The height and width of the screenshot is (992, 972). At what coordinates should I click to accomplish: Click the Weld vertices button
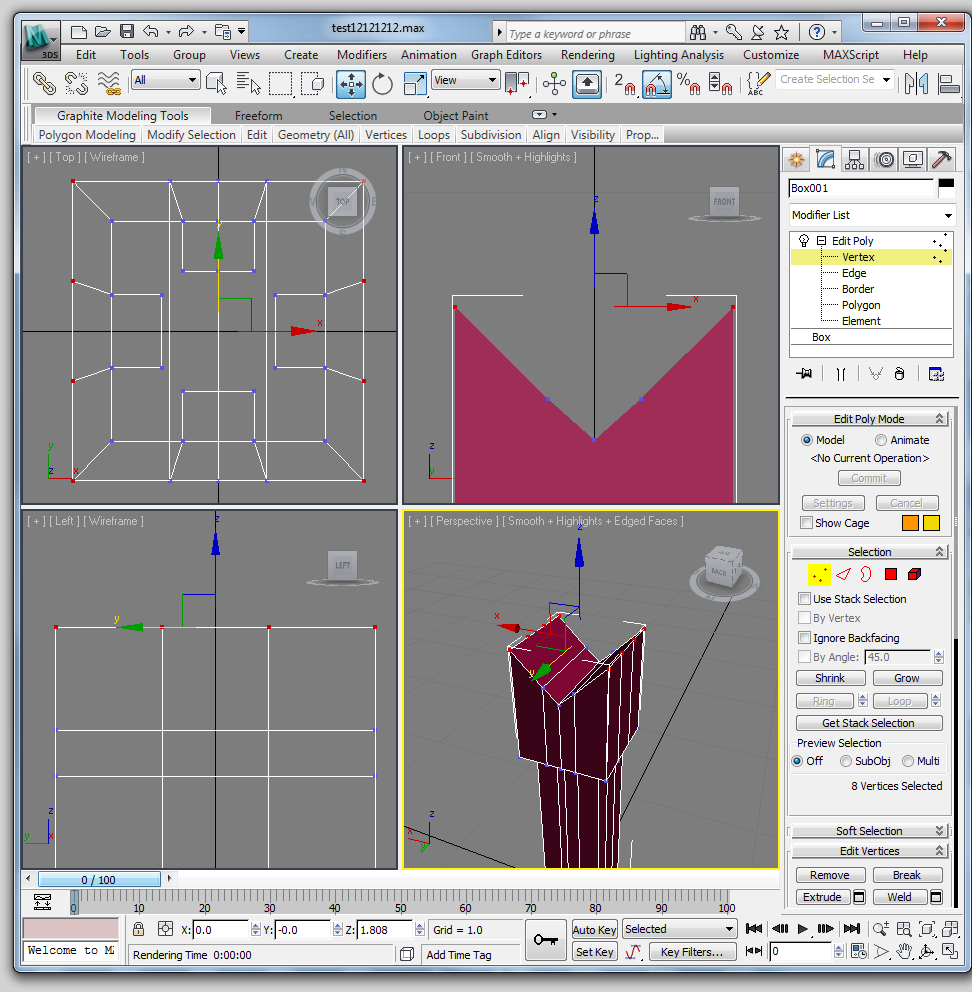(899, 897)
